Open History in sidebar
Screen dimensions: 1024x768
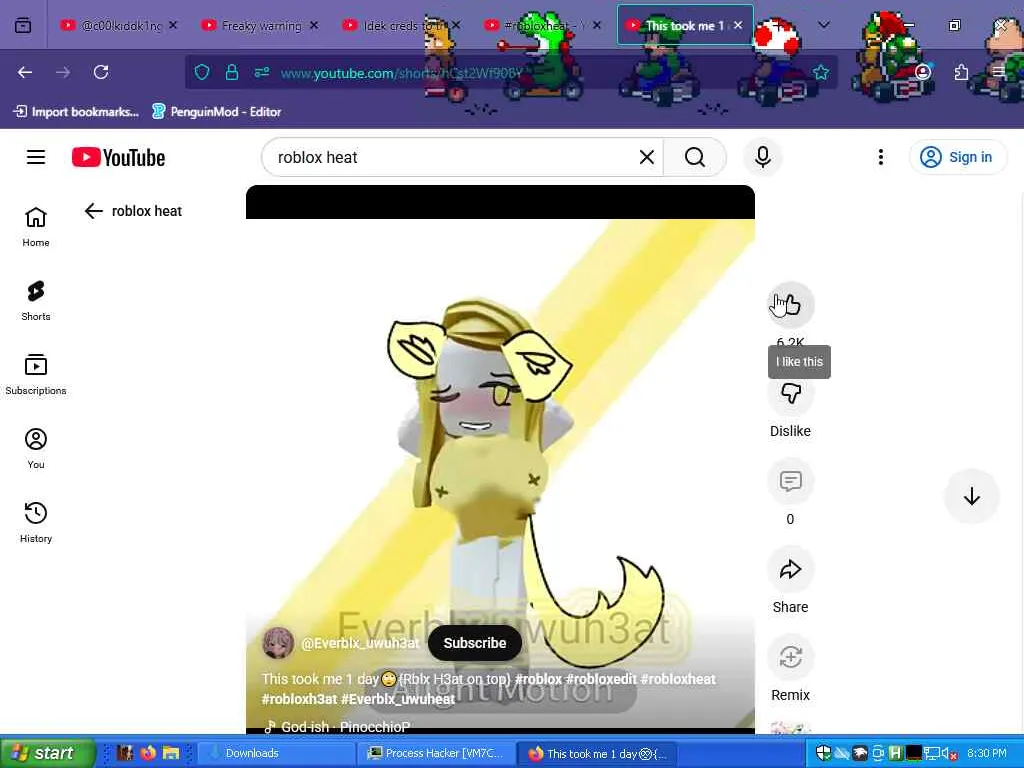coord(36,522)
